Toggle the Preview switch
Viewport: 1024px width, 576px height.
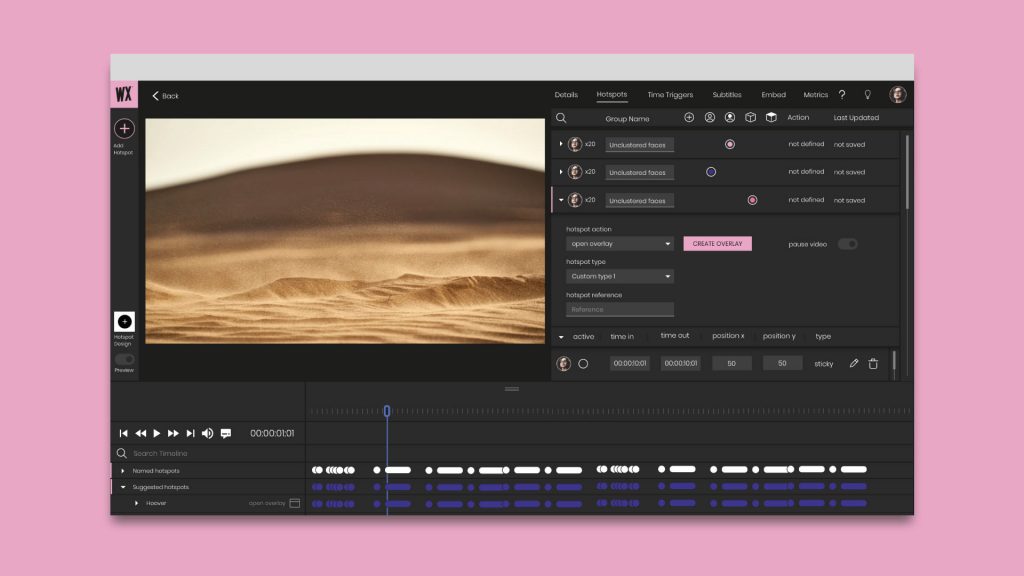coord(124,359)
